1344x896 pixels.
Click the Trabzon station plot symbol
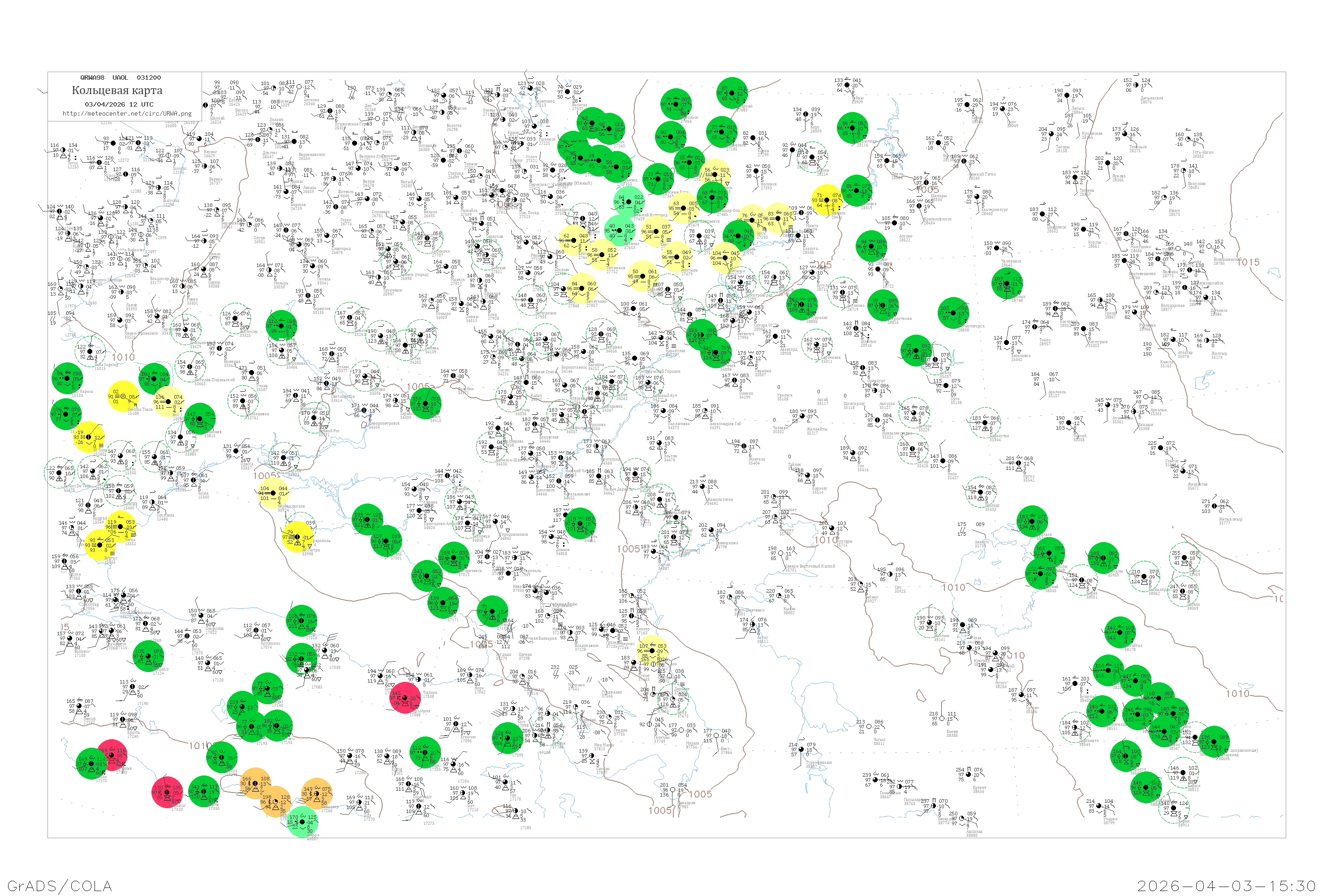(419, 680)
